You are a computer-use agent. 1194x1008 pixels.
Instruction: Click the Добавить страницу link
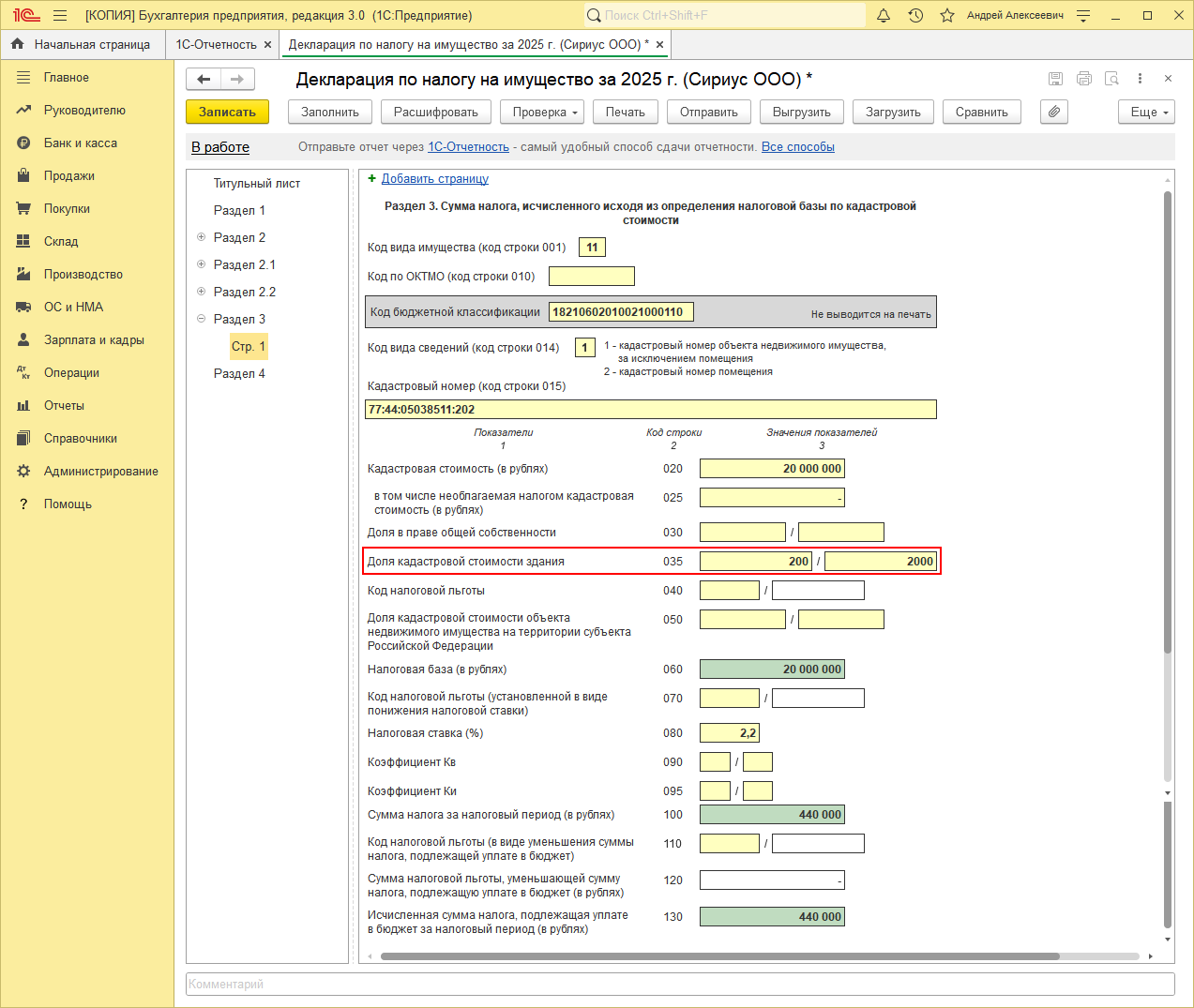[434, 178]
